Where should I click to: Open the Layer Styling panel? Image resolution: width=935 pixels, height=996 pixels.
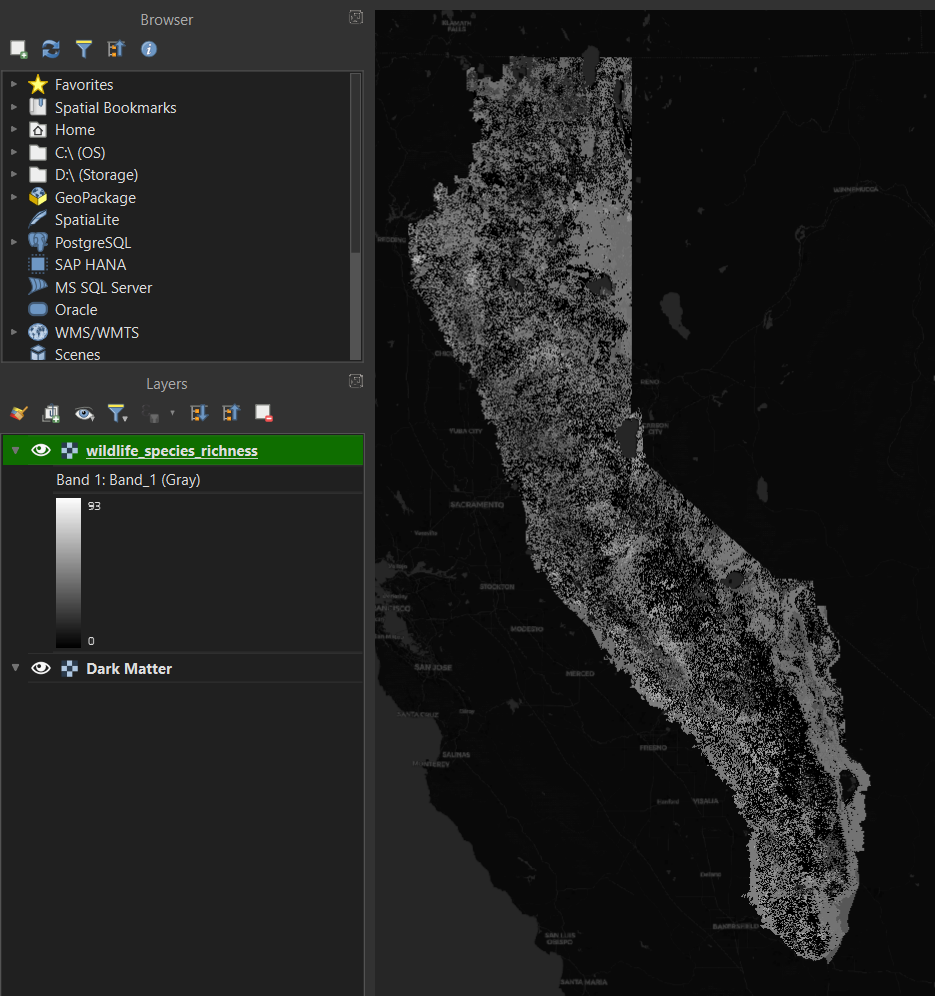point(17,412)
